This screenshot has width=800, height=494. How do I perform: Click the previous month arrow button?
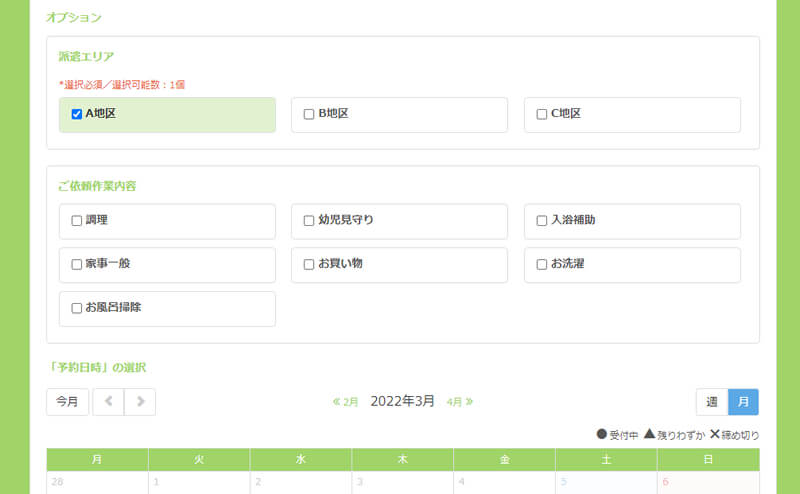click(108, 402)
